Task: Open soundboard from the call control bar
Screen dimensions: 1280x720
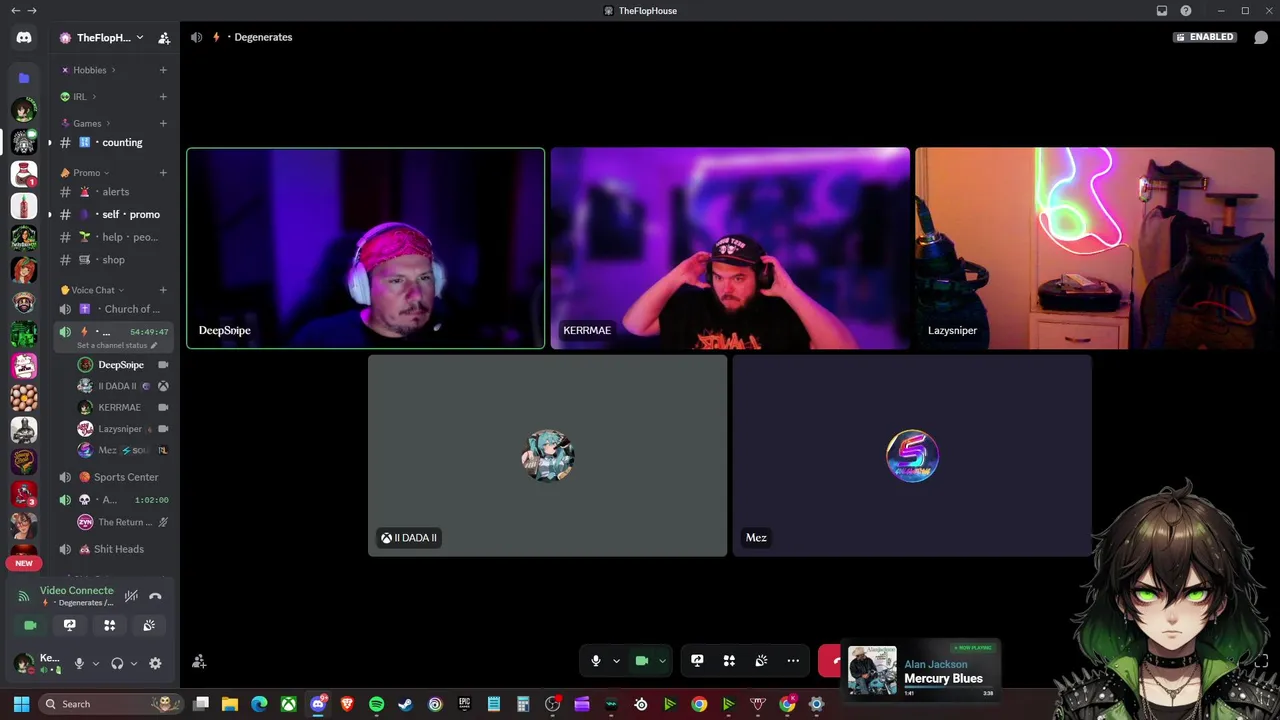Action: [x=761, y=661]
